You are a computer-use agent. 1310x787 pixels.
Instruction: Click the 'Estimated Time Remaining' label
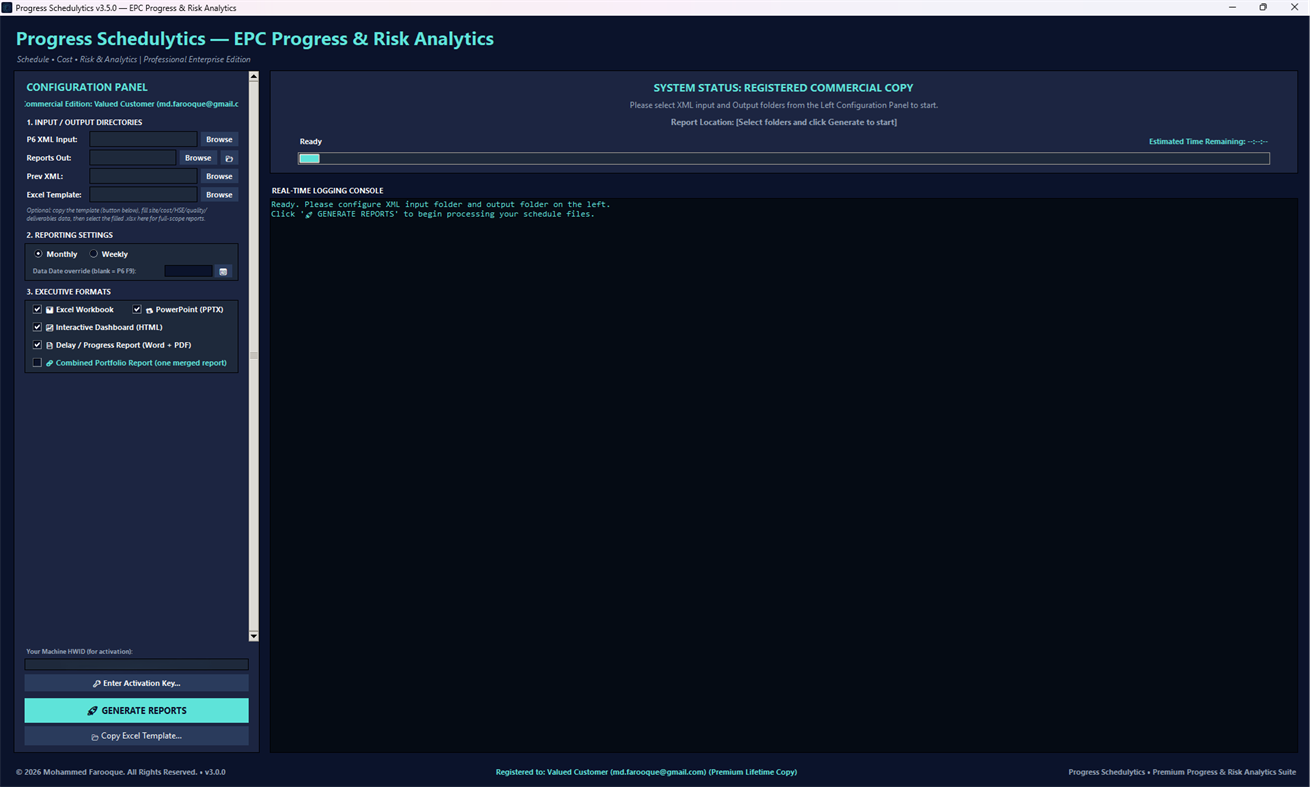click(1208, 142)
